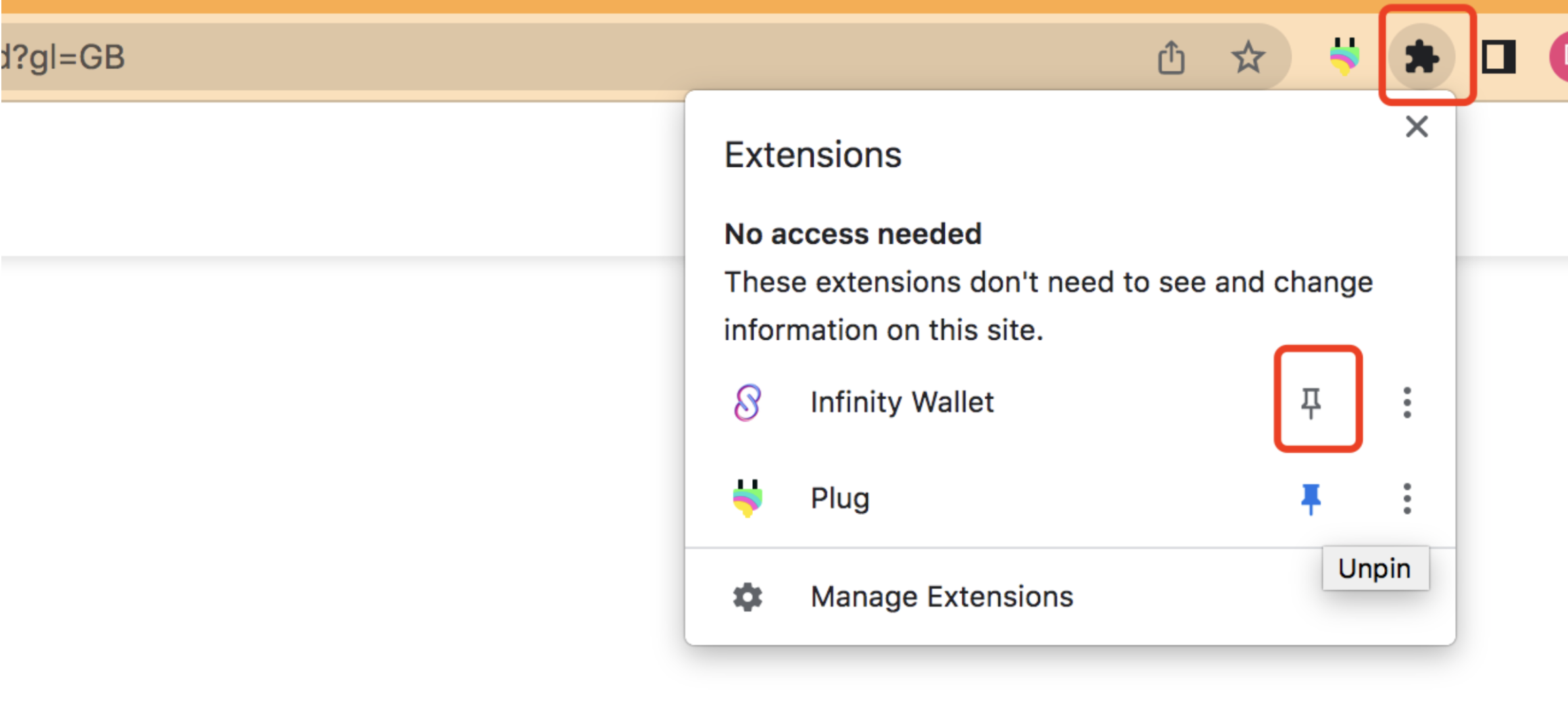The width and height of the screenshot is (1568, 712).
Task: Open Manage Extensions
Action: [941, 597]
